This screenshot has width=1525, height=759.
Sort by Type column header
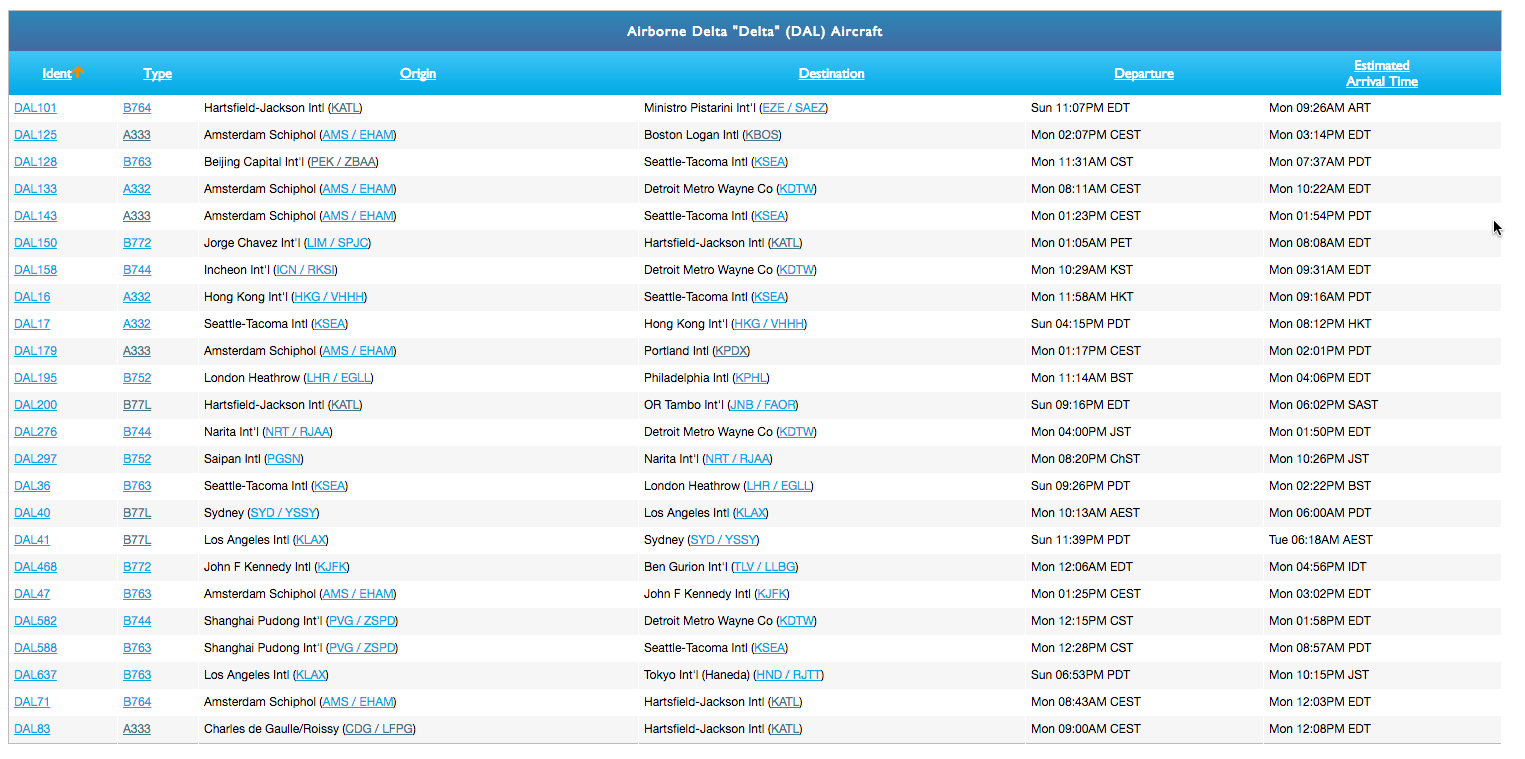pos(157,73)
